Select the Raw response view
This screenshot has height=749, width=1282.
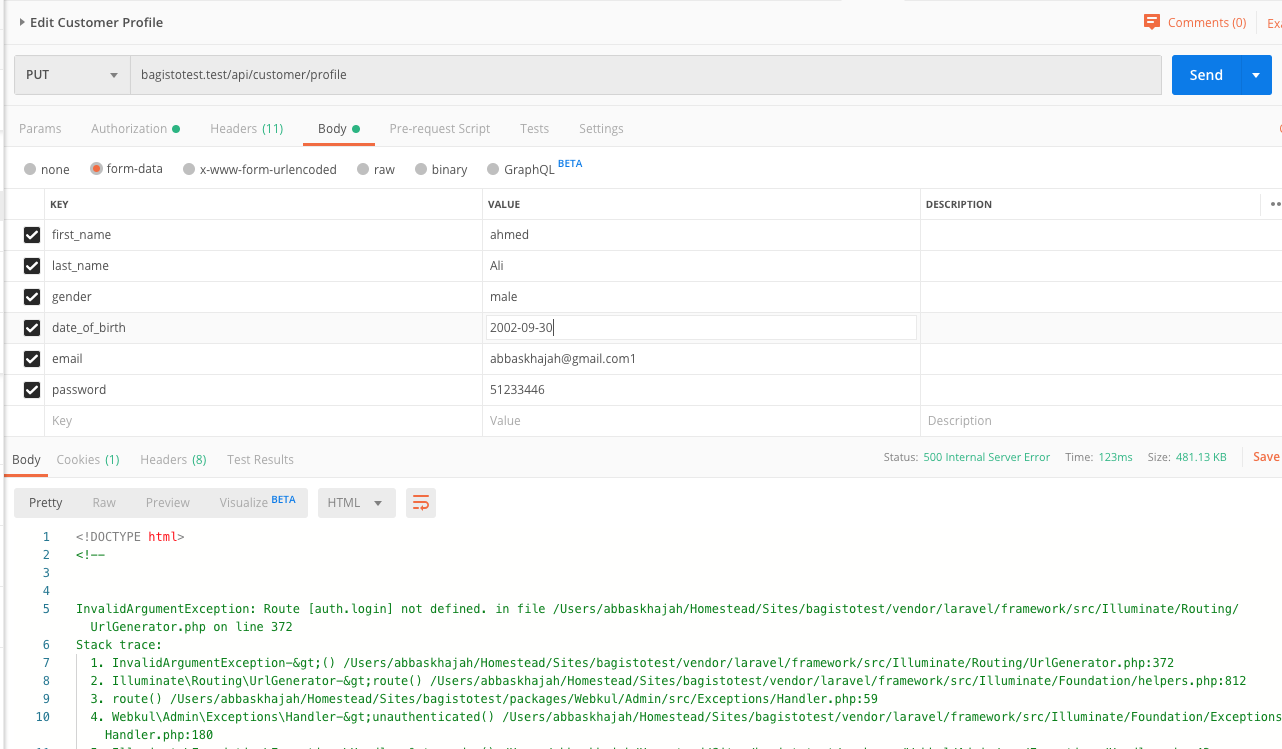click(104, 502)
